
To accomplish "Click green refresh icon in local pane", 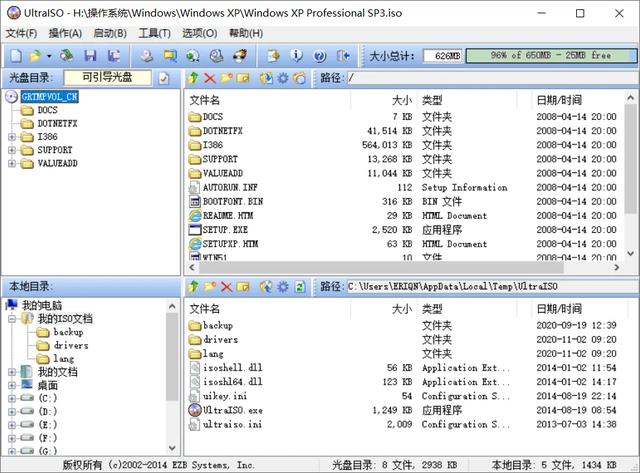I will tap(300, 286).
